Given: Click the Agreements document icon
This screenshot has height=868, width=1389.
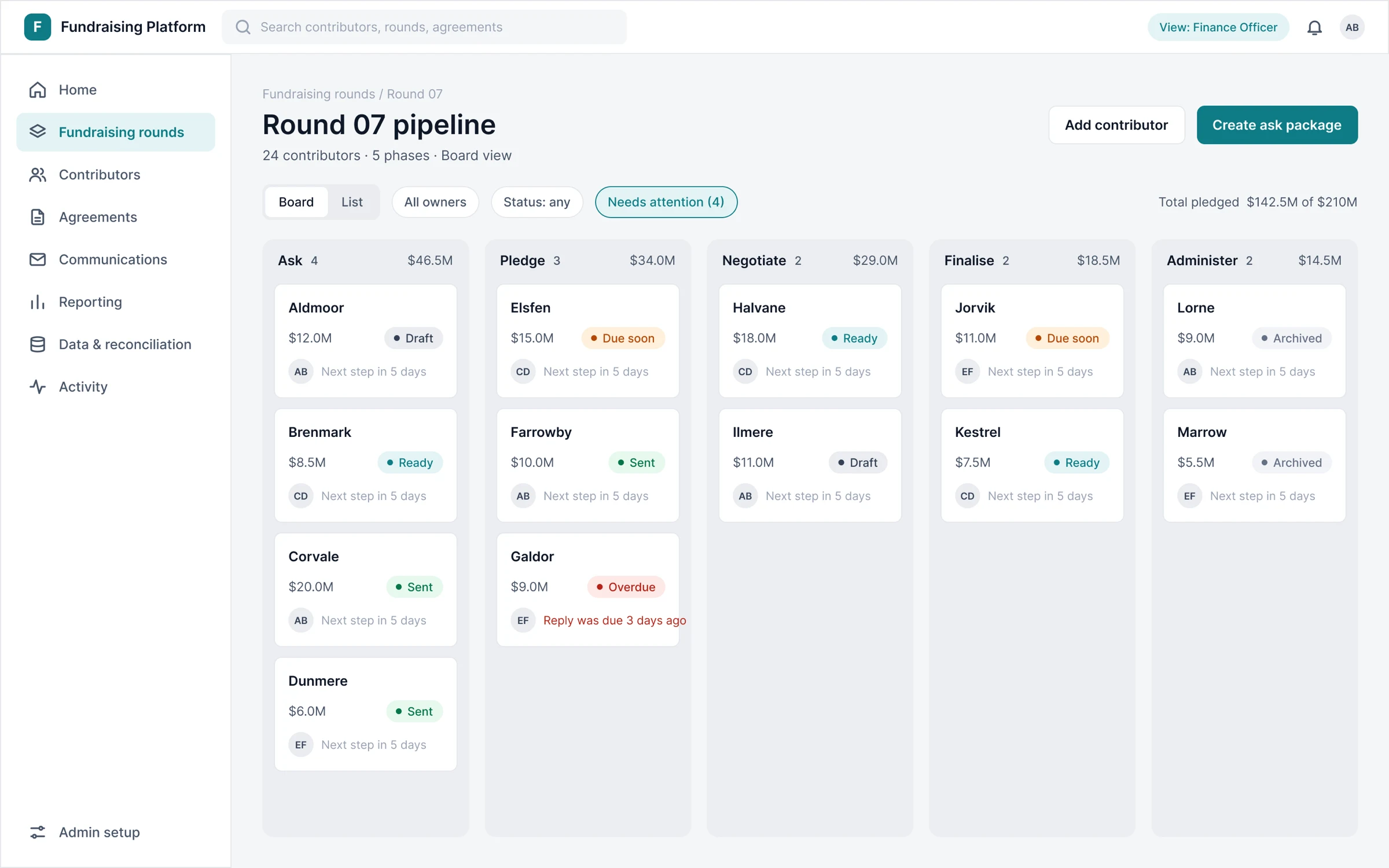Looking at the screenshot, I should click(38, 217).
